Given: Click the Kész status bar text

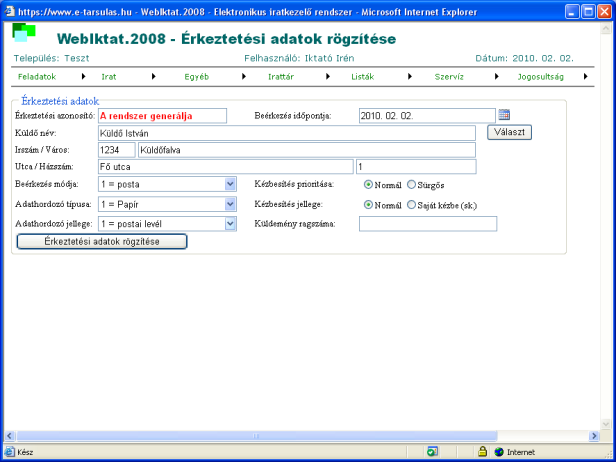Looking at the screenshot, I should [26, 452].
